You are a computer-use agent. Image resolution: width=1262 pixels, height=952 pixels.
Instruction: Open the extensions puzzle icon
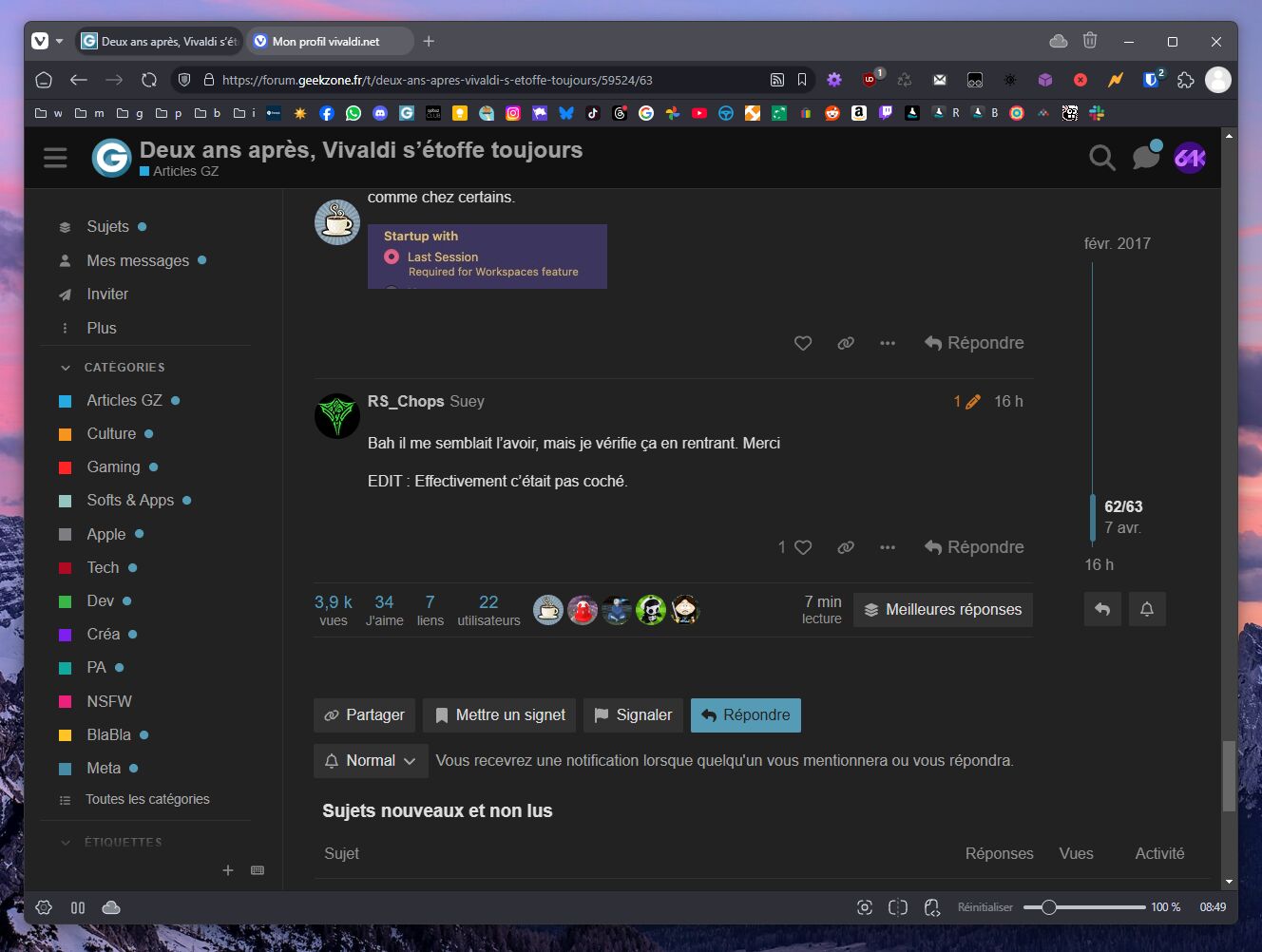[1185, 80]
